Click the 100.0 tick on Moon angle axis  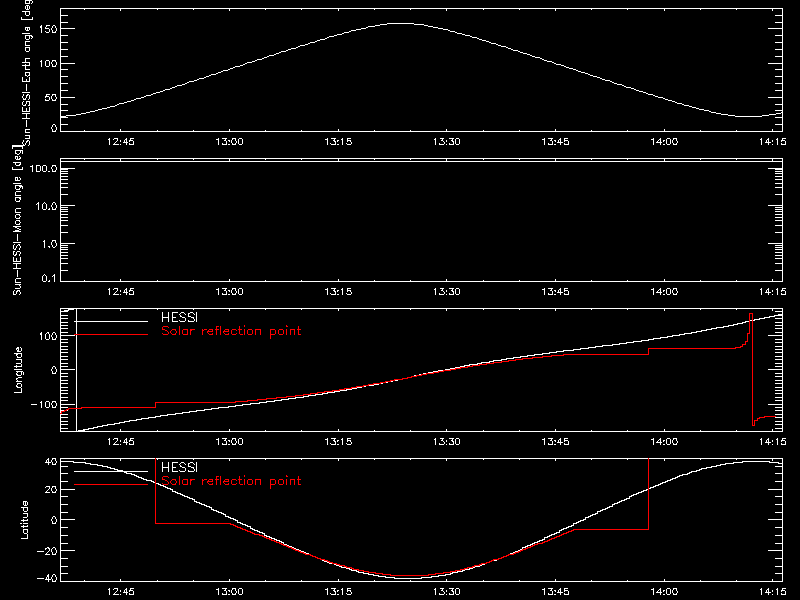(43, 169)
